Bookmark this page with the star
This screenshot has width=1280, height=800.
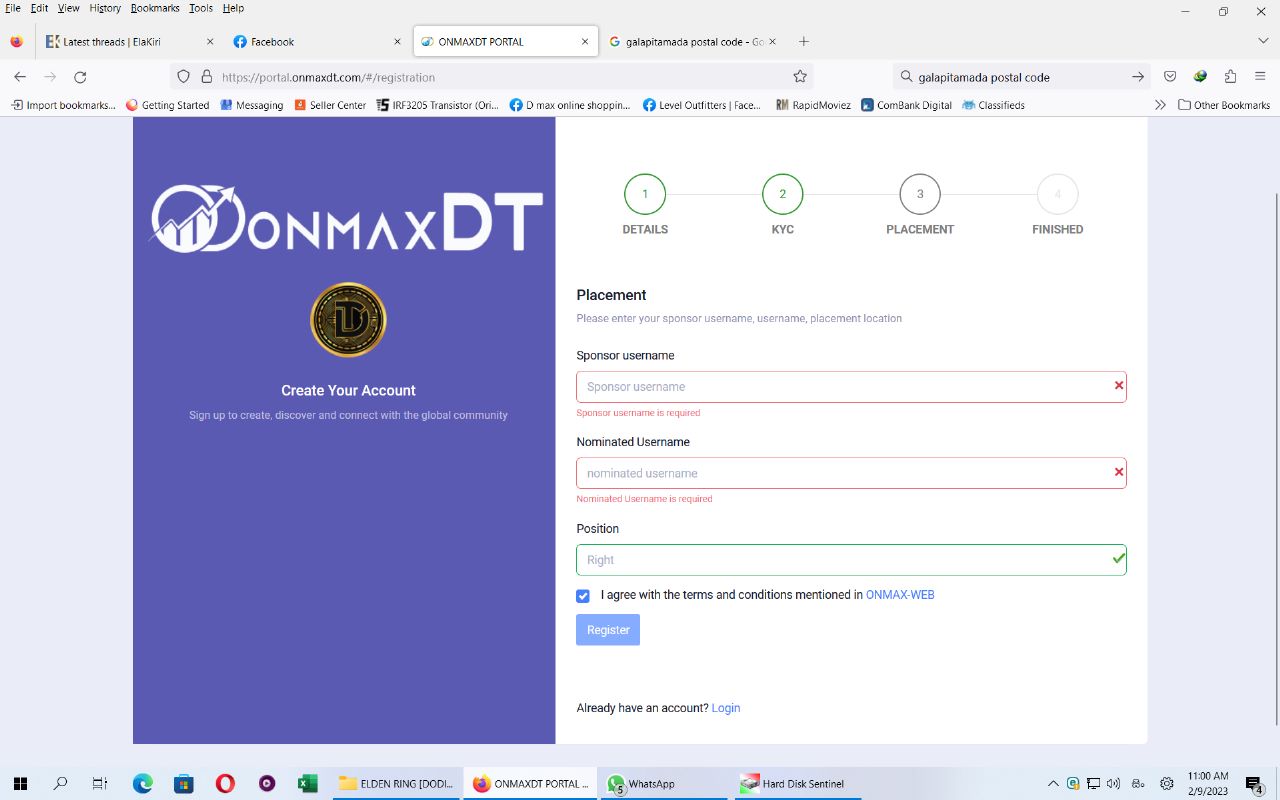[x=800, y=77]
